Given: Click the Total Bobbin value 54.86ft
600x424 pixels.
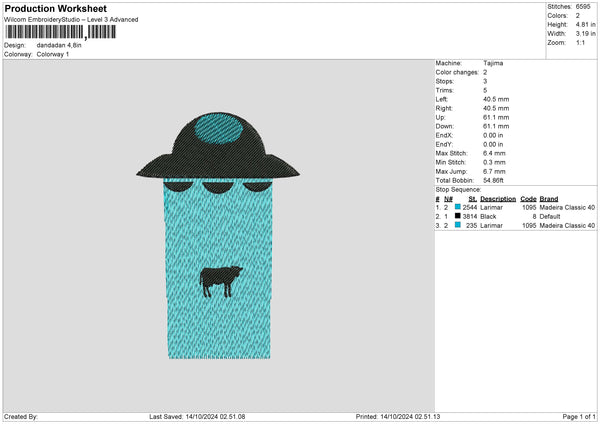Looking at the screenshot, I should click(493, 180).
